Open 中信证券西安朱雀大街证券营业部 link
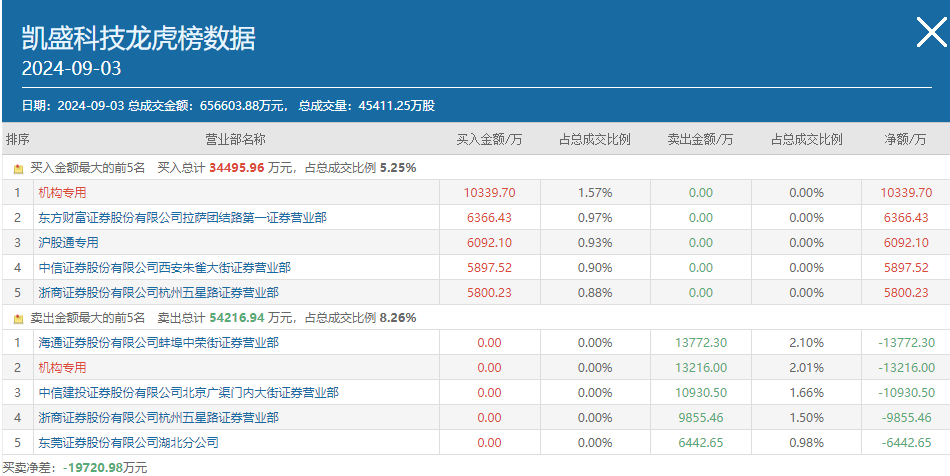This screenshot has width=950, height=476. pos(165,267)
